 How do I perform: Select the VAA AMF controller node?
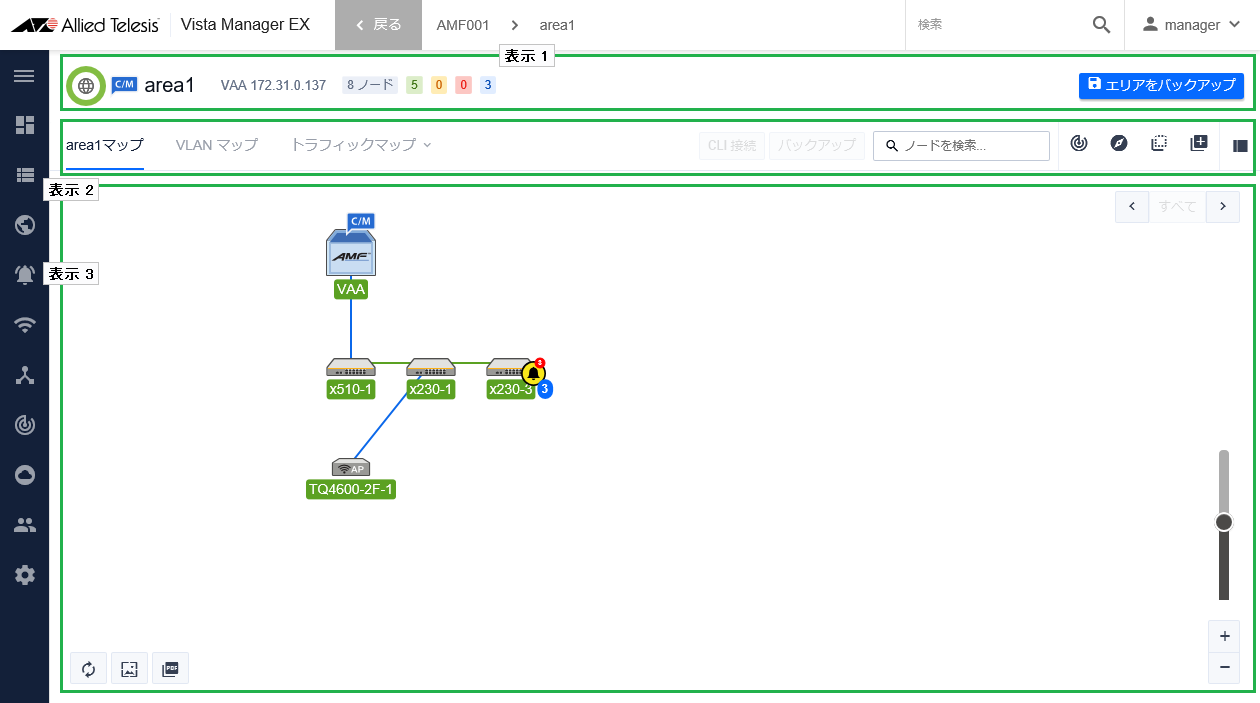coord(351,252)
